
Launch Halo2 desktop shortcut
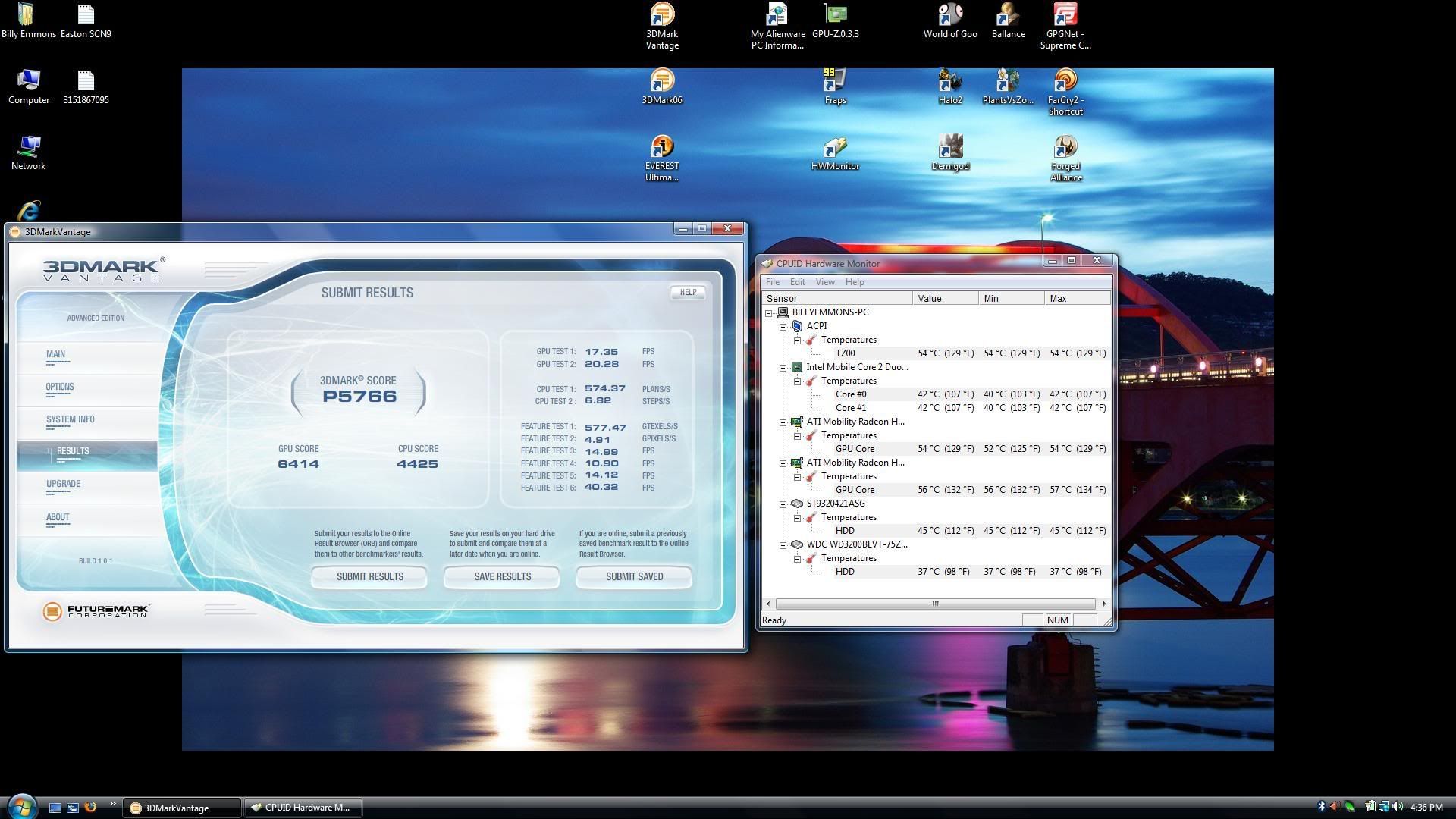coord(950,86)
